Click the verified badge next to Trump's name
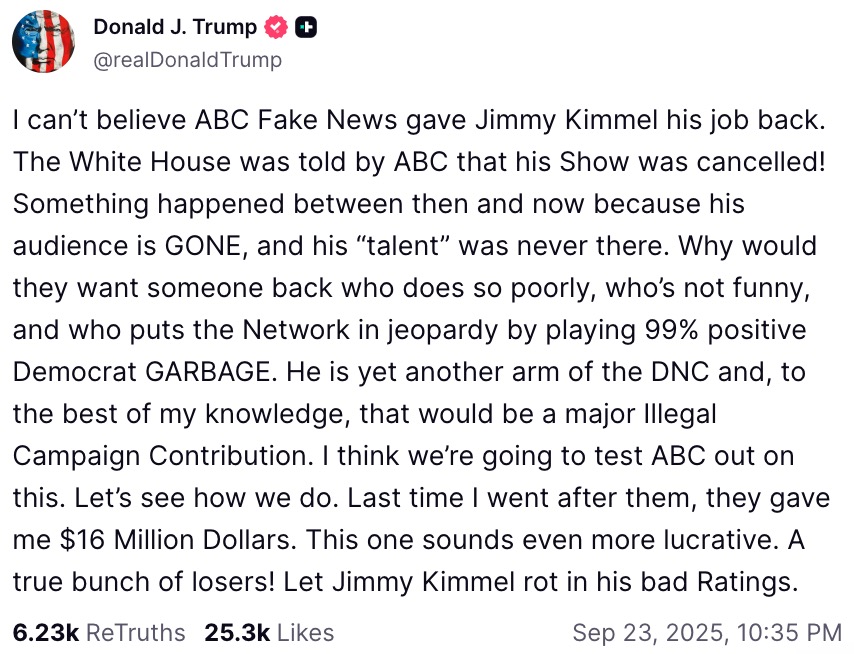The height and width of the screenshot is (654, 854). (x=275, y=27)
